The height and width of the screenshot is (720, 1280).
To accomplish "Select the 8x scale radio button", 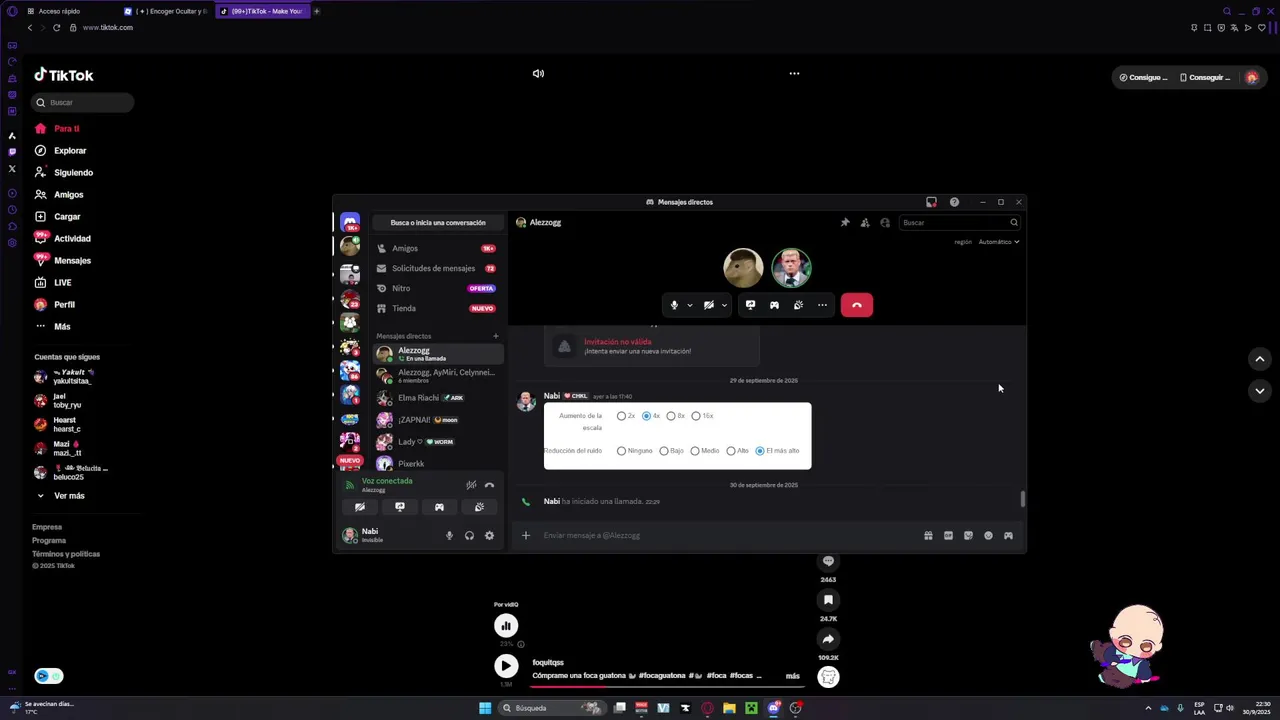I will (x=671, y=416).
